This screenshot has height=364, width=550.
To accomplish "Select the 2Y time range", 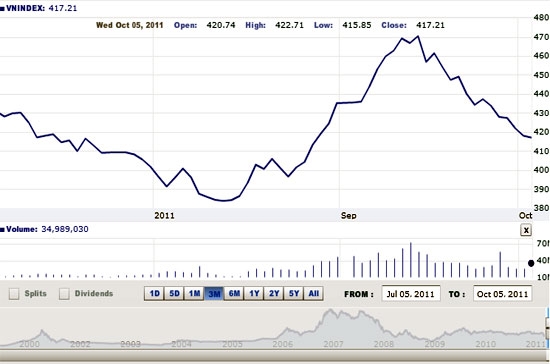I will coord(274,294).
